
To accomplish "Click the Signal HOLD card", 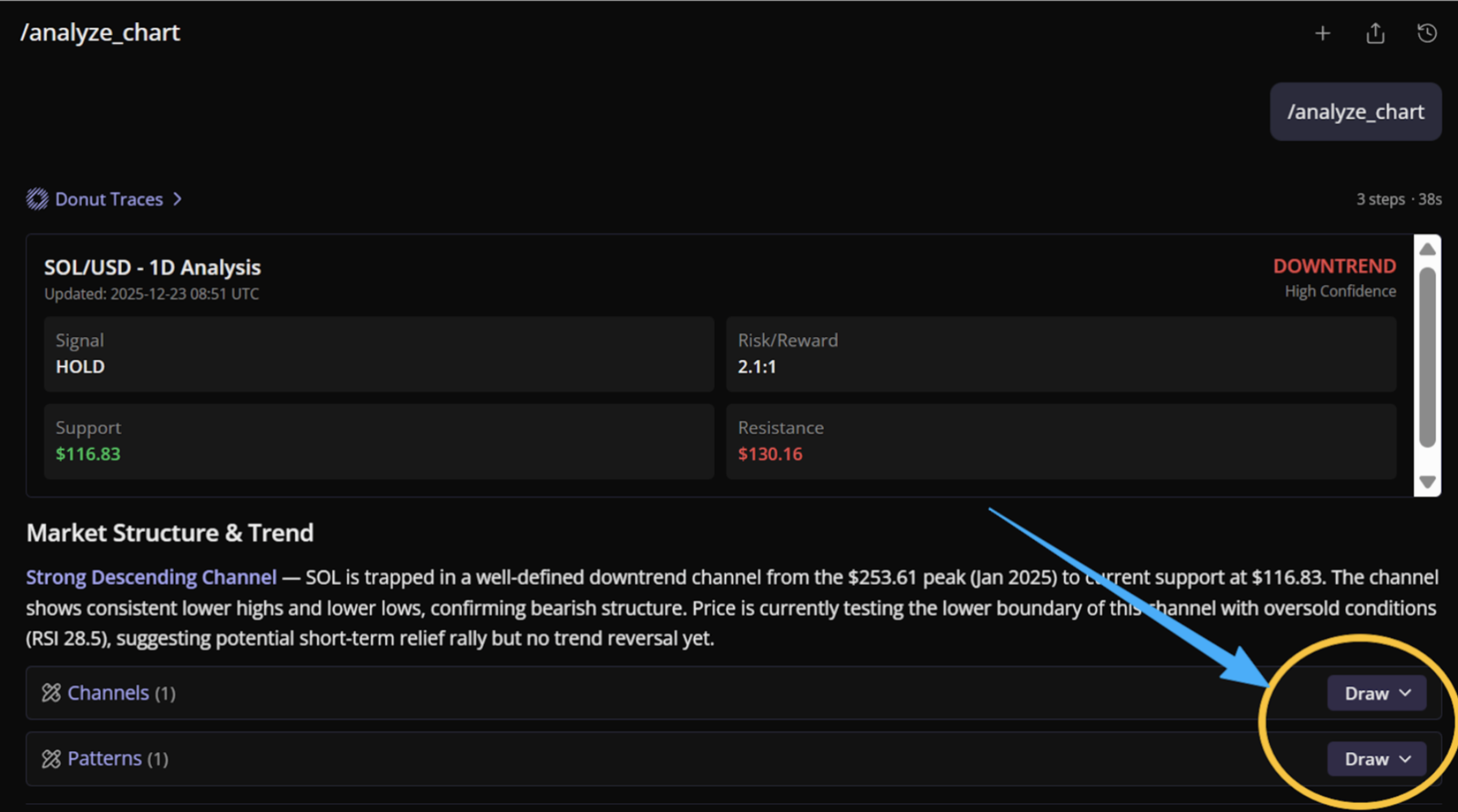I will [x=378, y=354].
